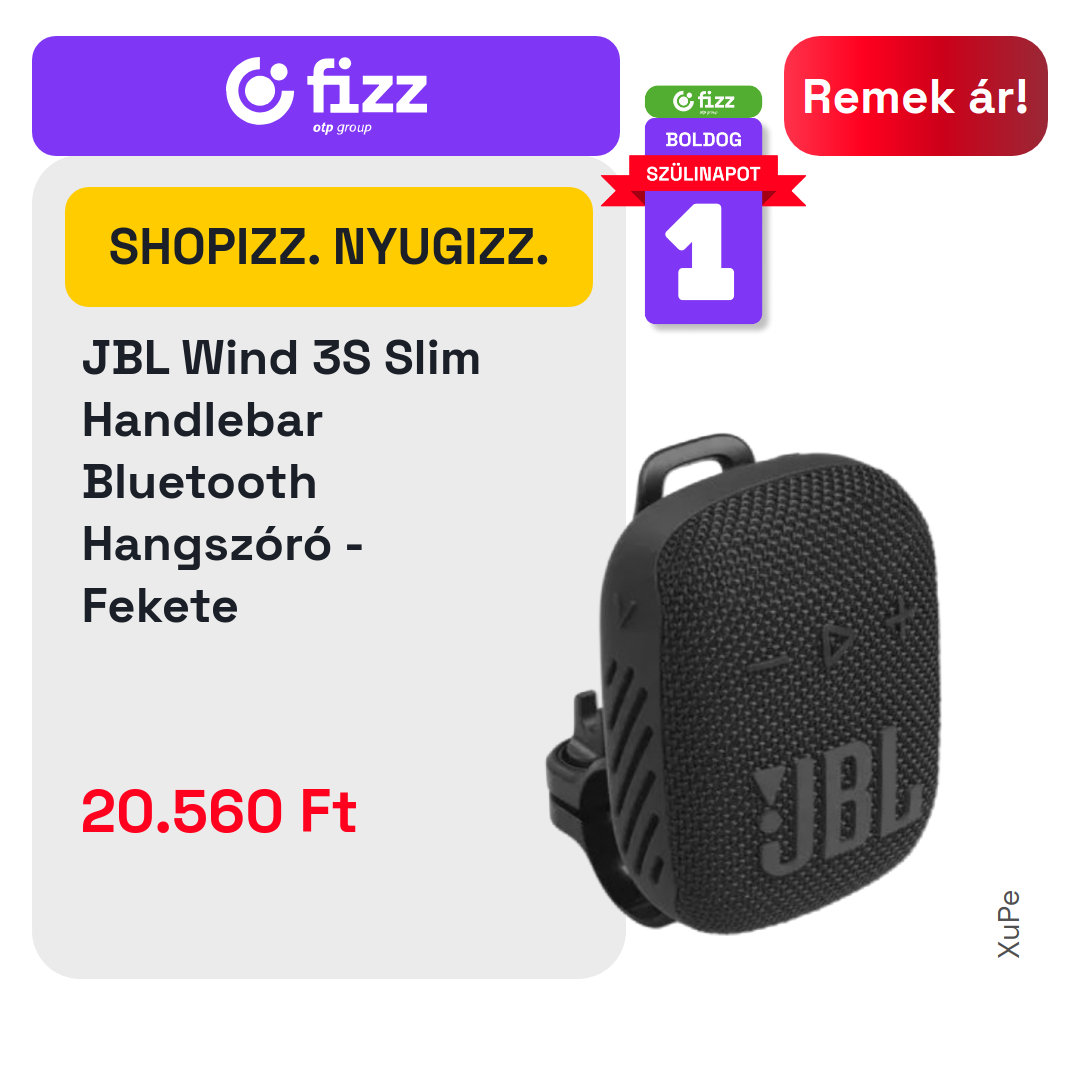
Task: Click the plus symbol on the speaker
Action: tap(900, 616)
